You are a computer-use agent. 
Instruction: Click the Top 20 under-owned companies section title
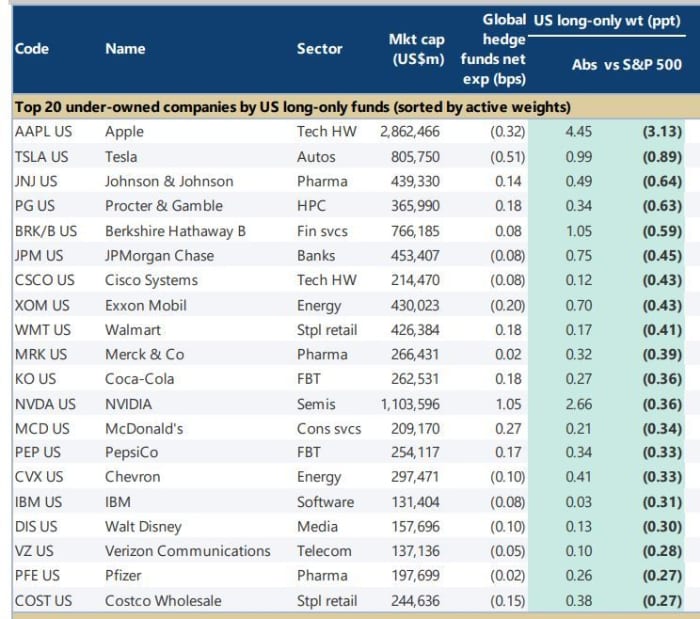292,107
